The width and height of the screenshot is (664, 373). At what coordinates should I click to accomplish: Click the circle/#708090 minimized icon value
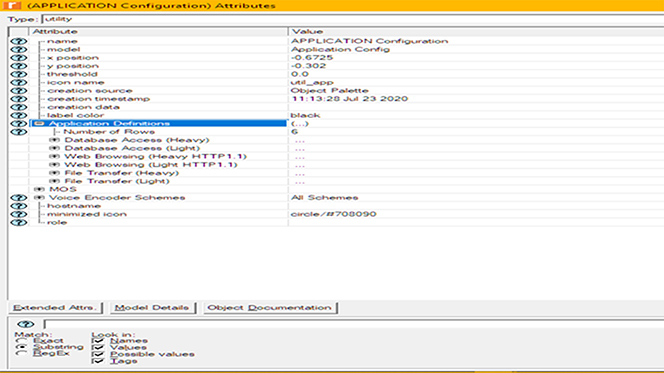tap(333, 214)
